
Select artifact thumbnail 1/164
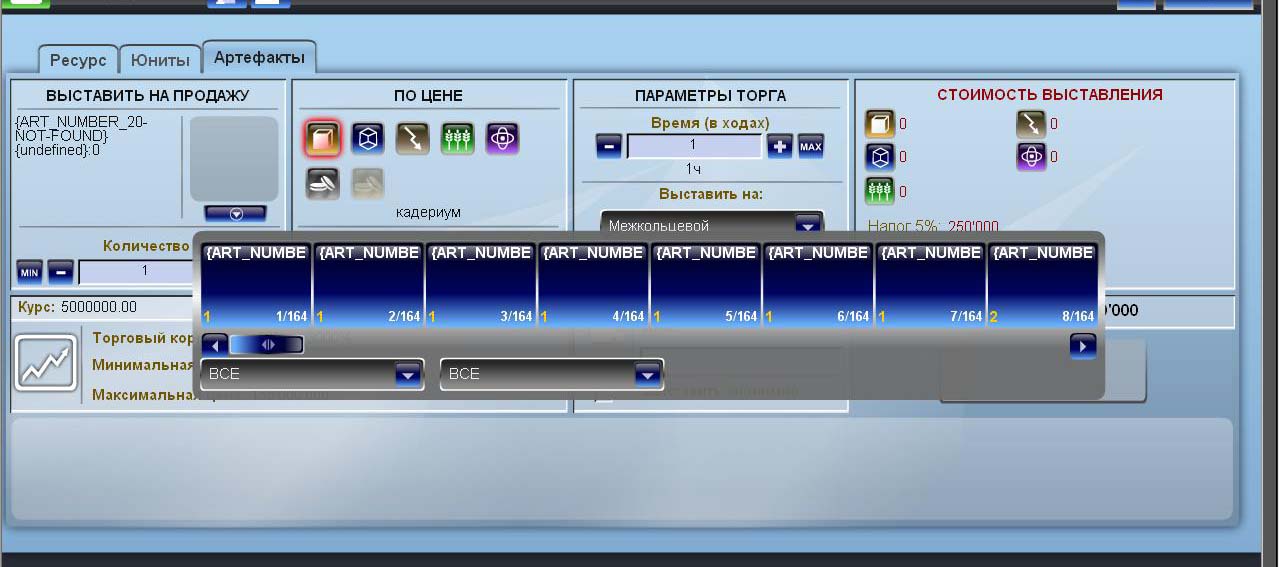256,284
